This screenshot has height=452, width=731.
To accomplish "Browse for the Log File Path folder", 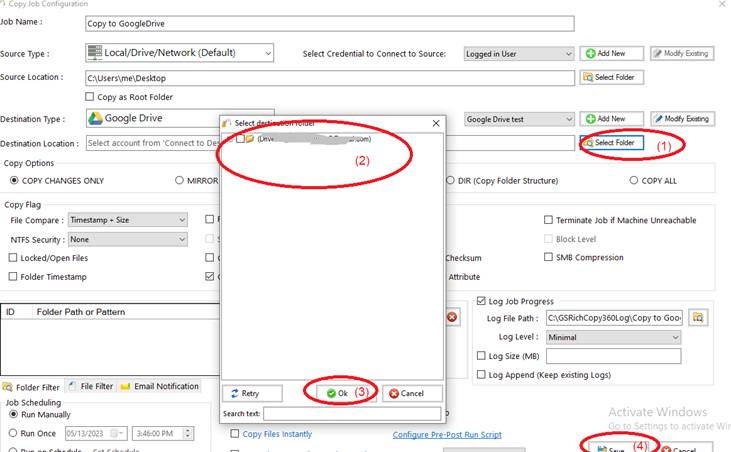I will click(x=699, y=317).
